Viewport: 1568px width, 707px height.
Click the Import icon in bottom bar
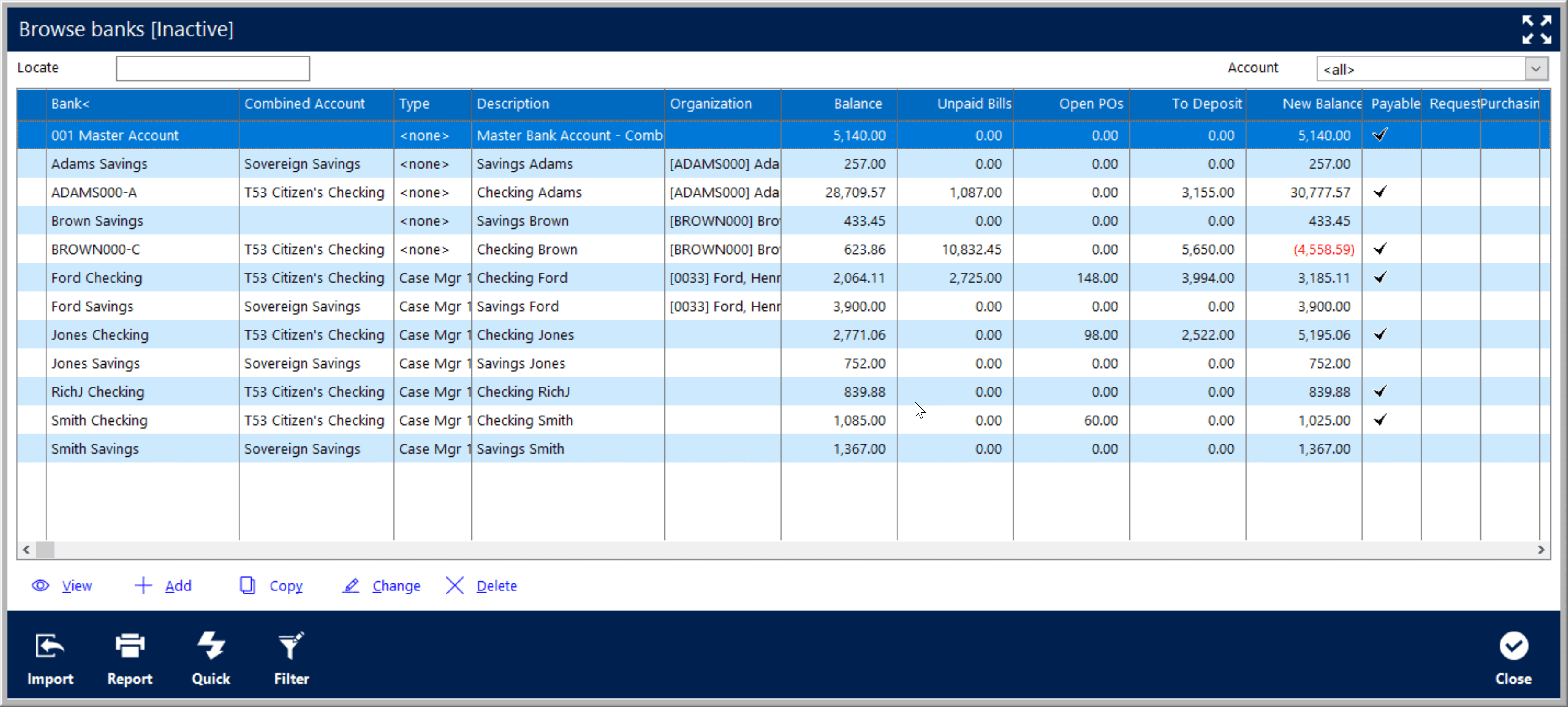[49, 646]
